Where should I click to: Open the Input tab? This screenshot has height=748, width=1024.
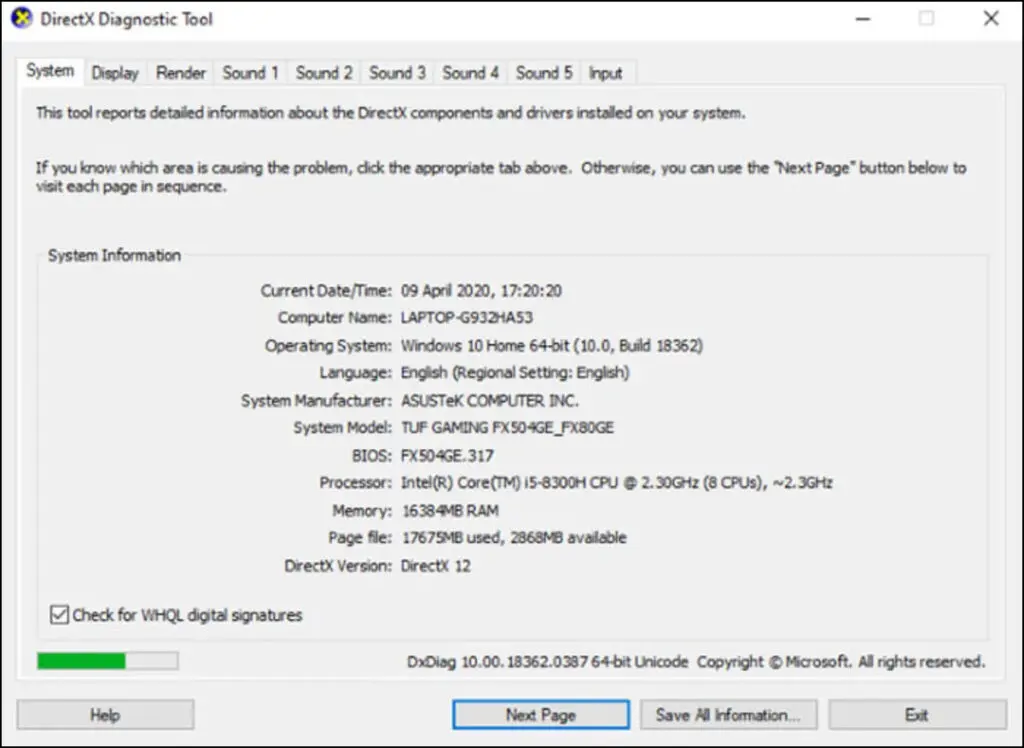pyautogui.click(x=607, y=72)
